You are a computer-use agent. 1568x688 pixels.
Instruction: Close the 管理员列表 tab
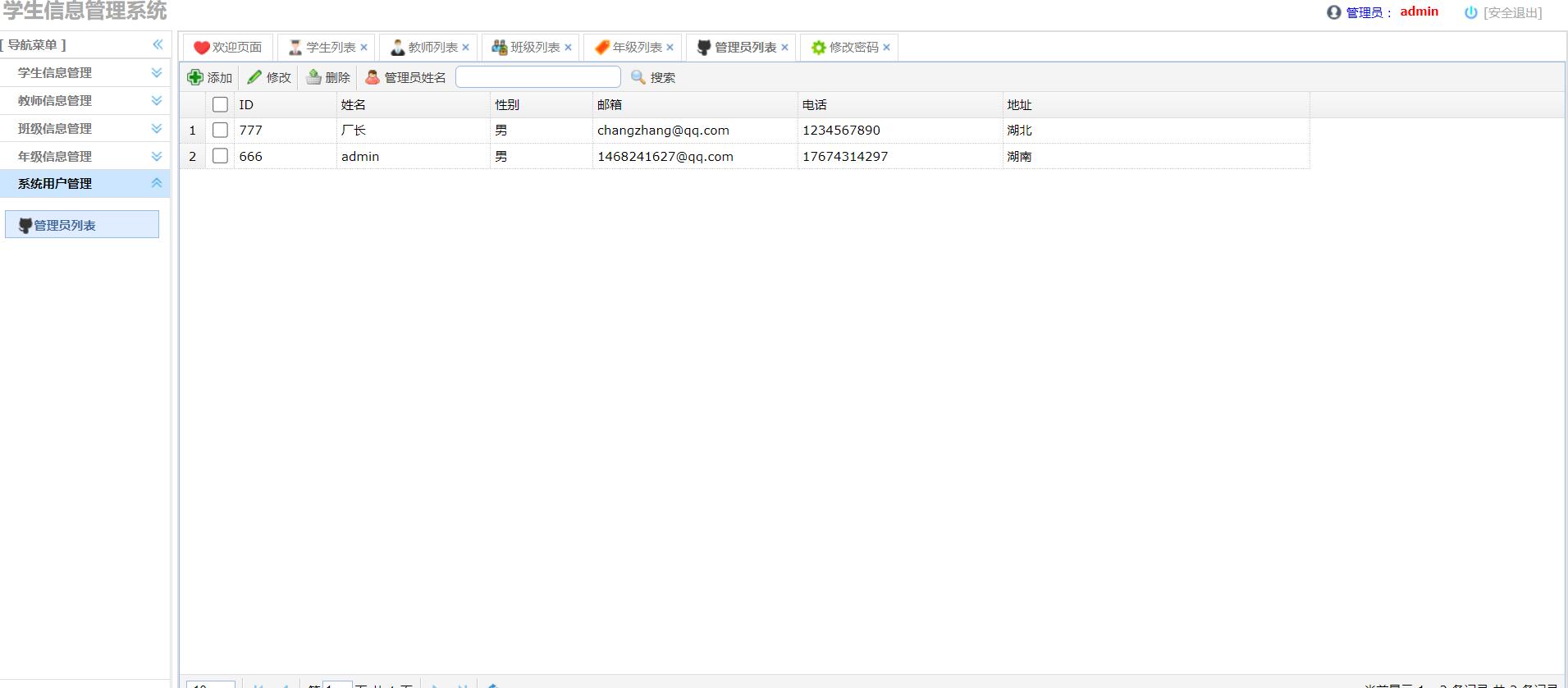point(784,48)
